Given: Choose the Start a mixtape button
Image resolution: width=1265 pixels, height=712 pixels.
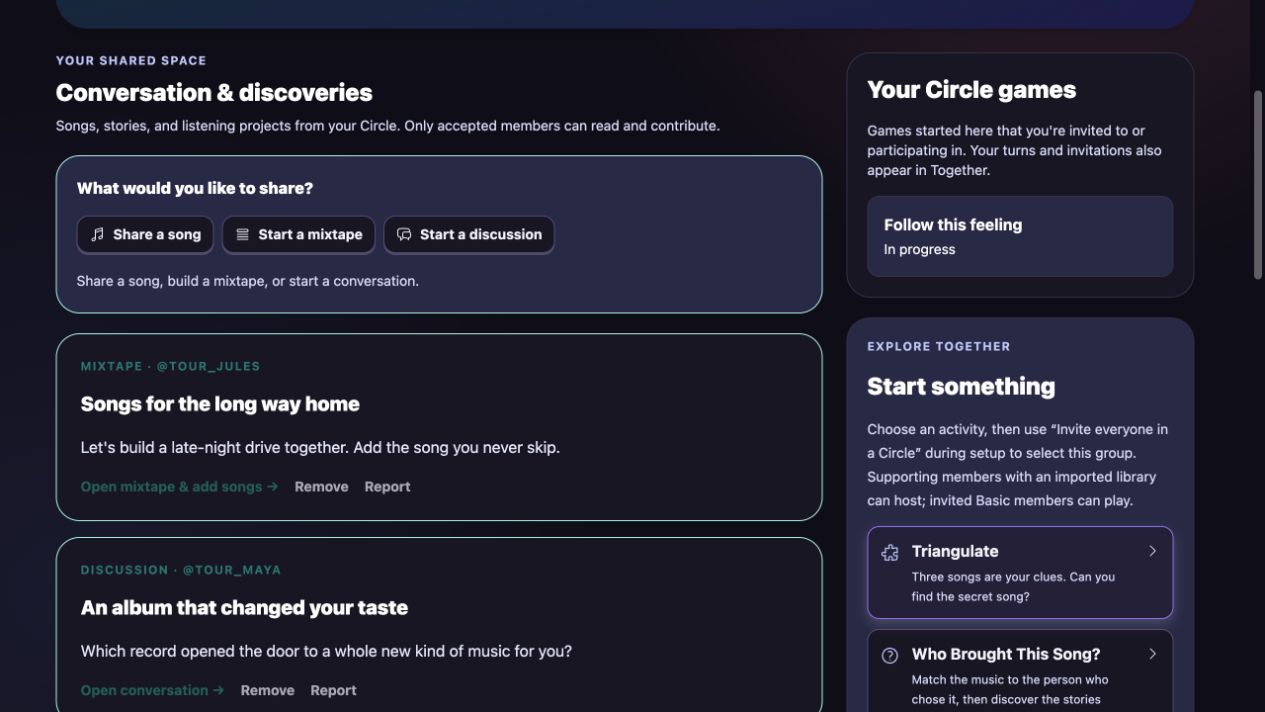Looking at the screenshot, I should click(x=299, y=235).
